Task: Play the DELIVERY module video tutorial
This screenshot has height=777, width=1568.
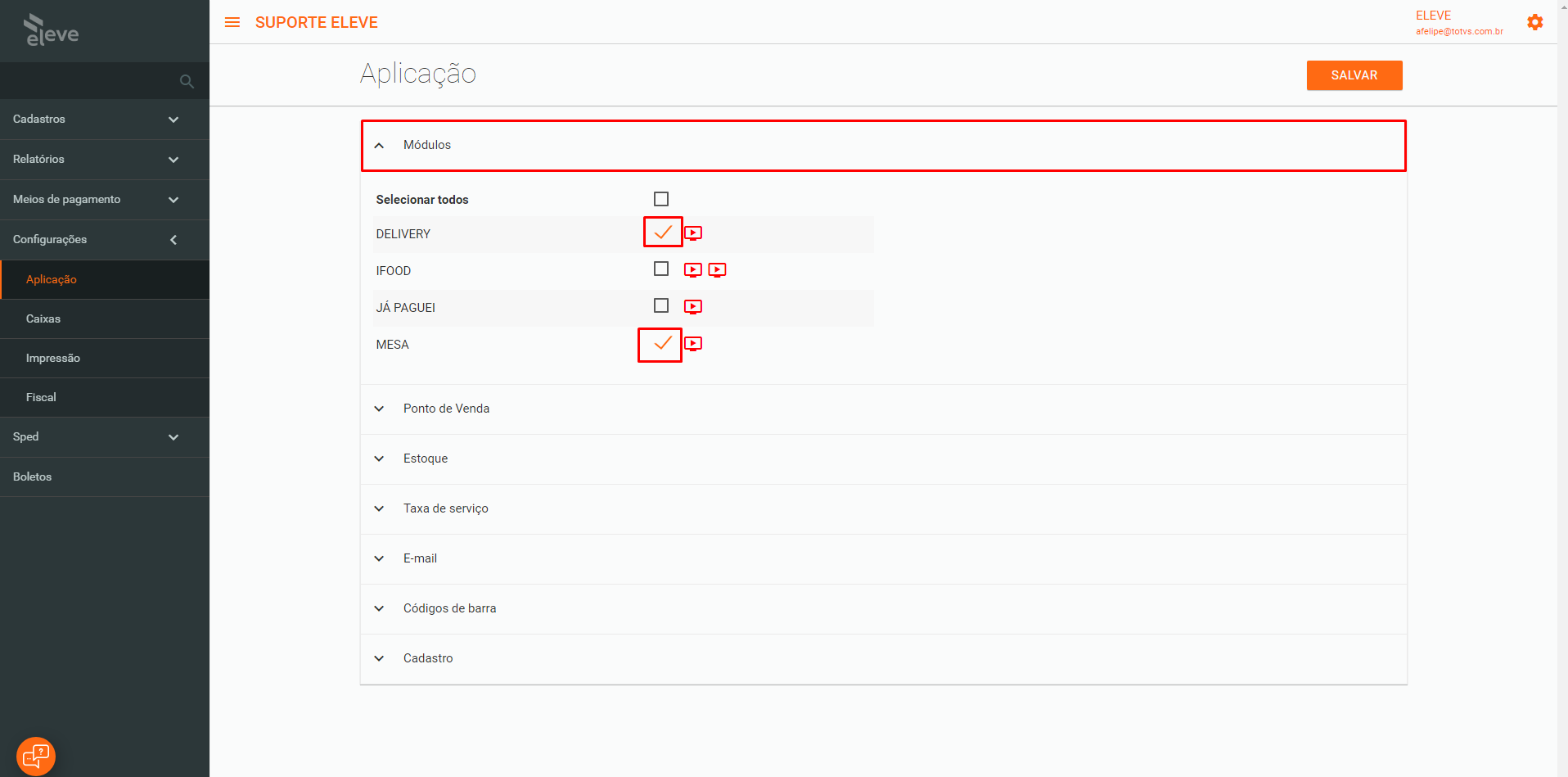Action: coord(693,233)
